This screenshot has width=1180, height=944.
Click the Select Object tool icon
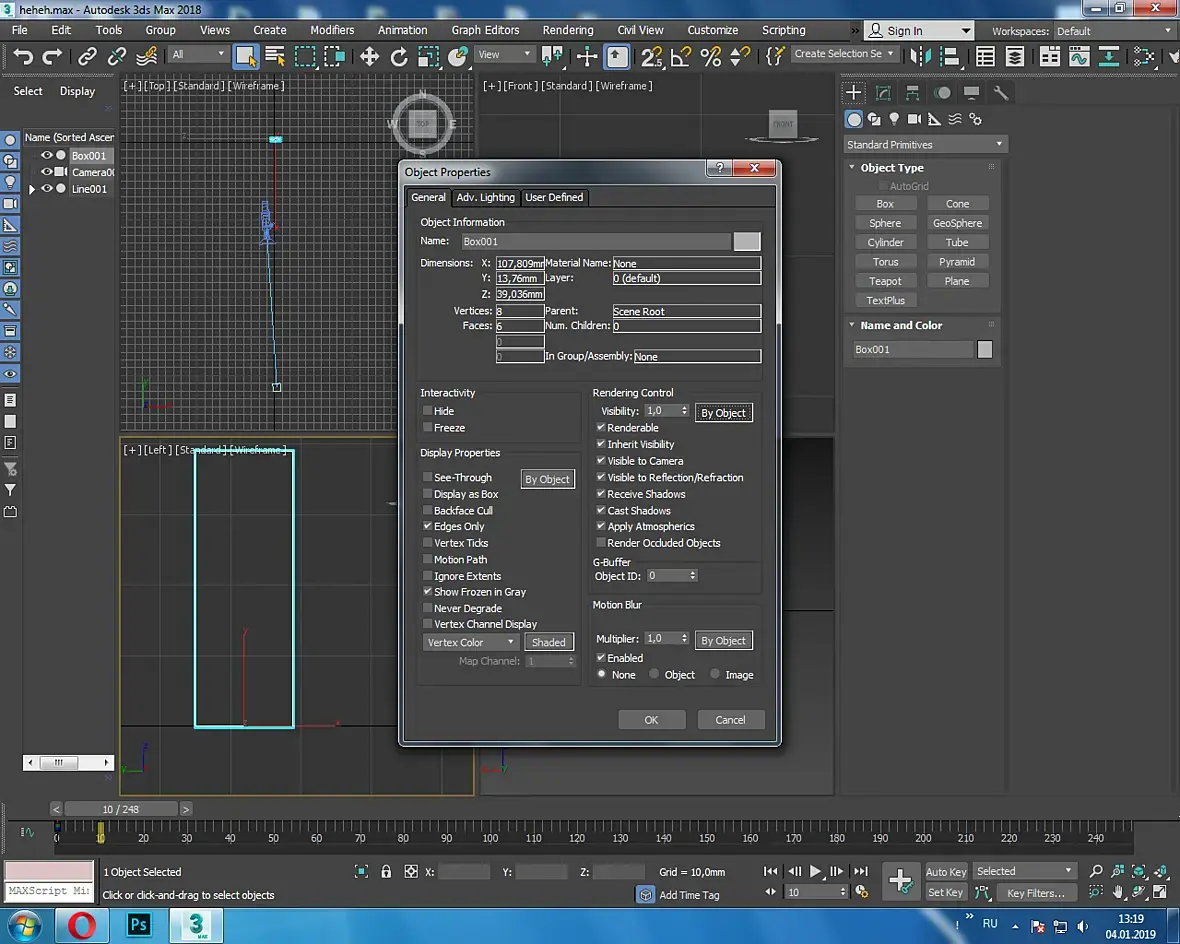point(245,56)
